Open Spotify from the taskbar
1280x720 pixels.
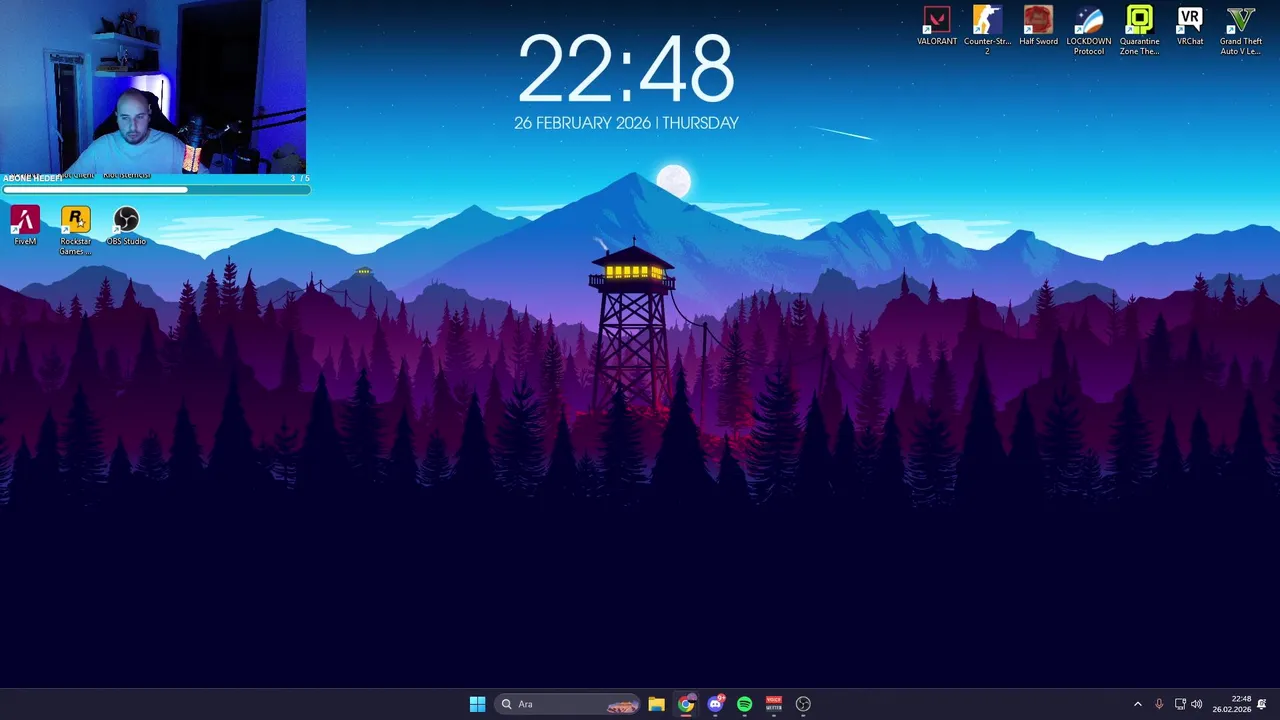click(x=744, y=704)
